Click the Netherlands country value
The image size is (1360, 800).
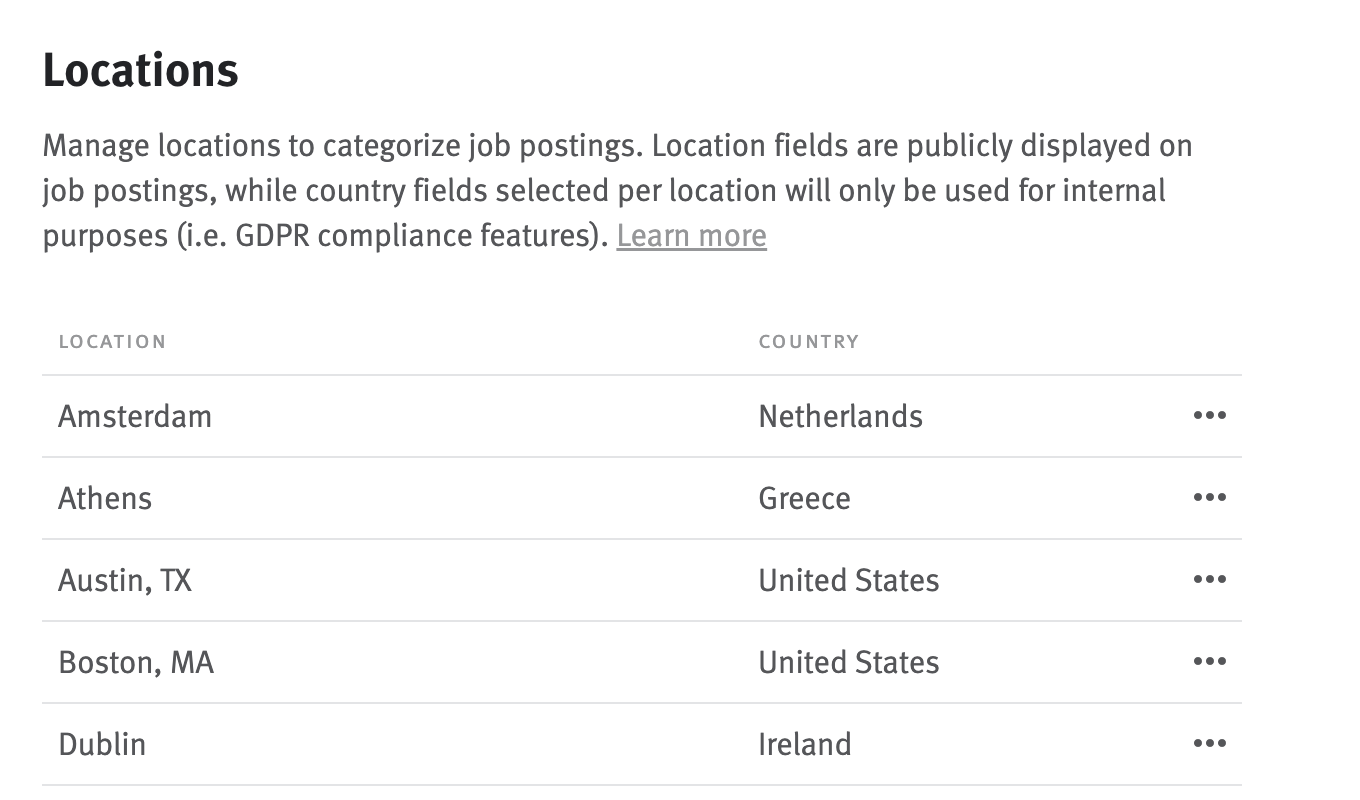point(840,416)
